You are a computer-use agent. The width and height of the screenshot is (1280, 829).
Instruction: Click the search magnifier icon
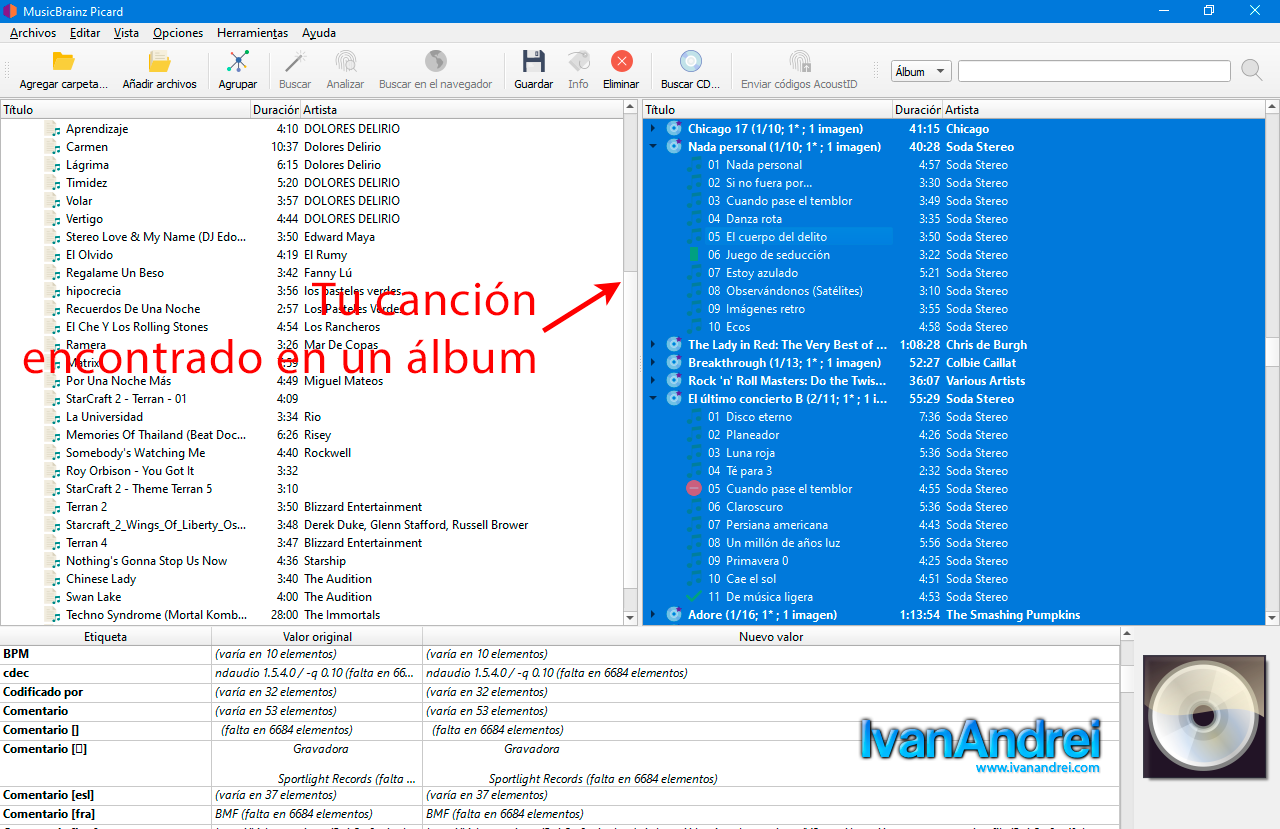(1251, 70)
